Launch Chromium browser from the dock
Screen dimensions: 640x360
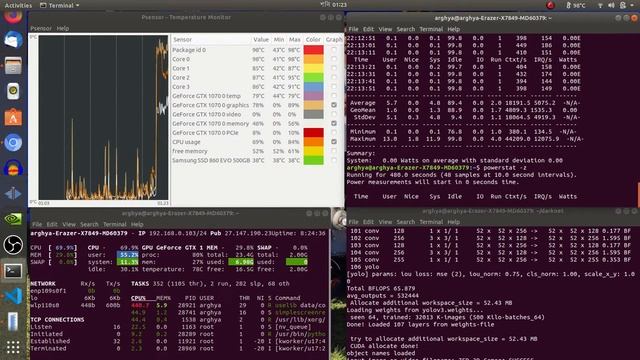pos(13,143)
